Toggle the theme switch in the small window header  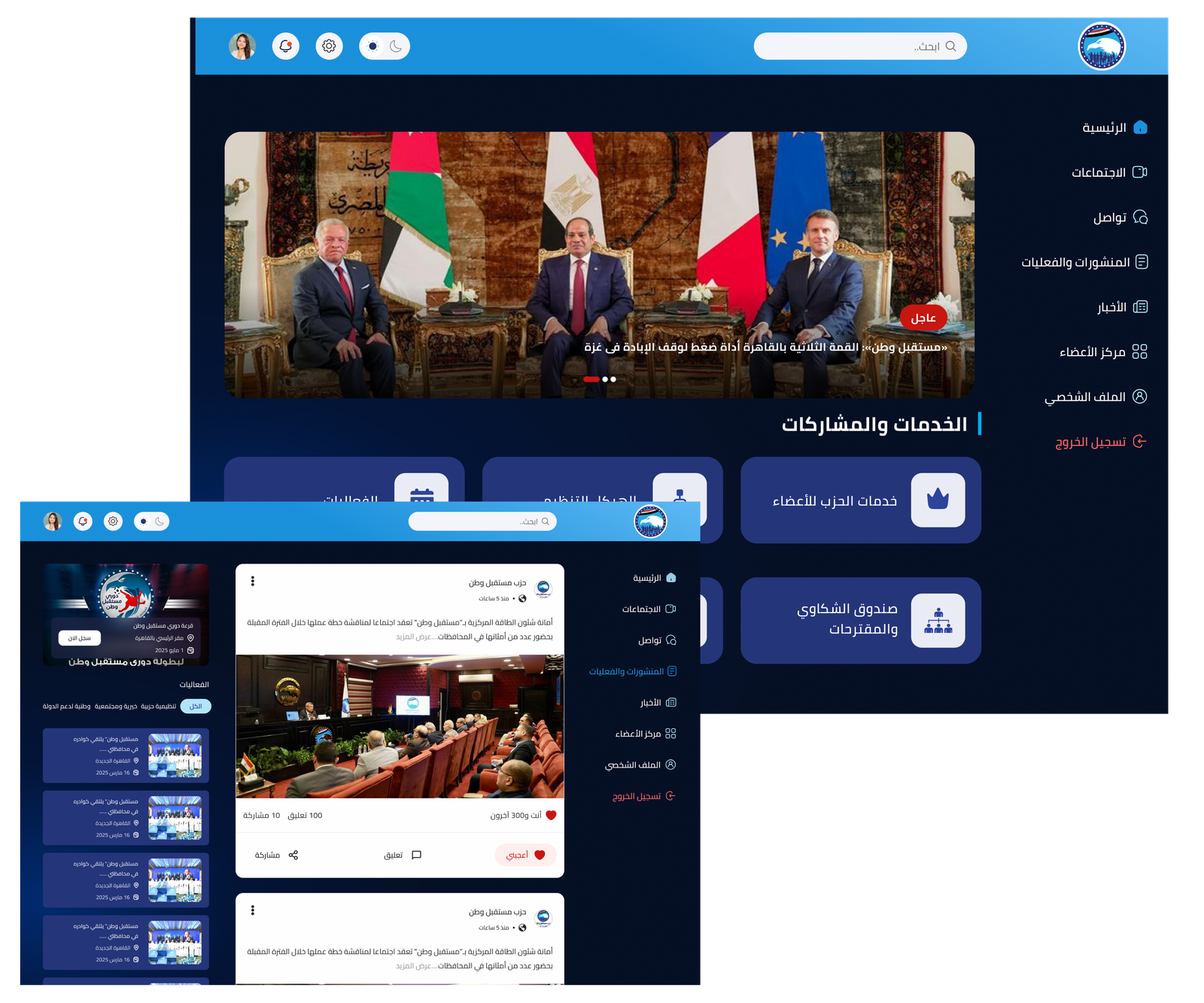point(151,521)
